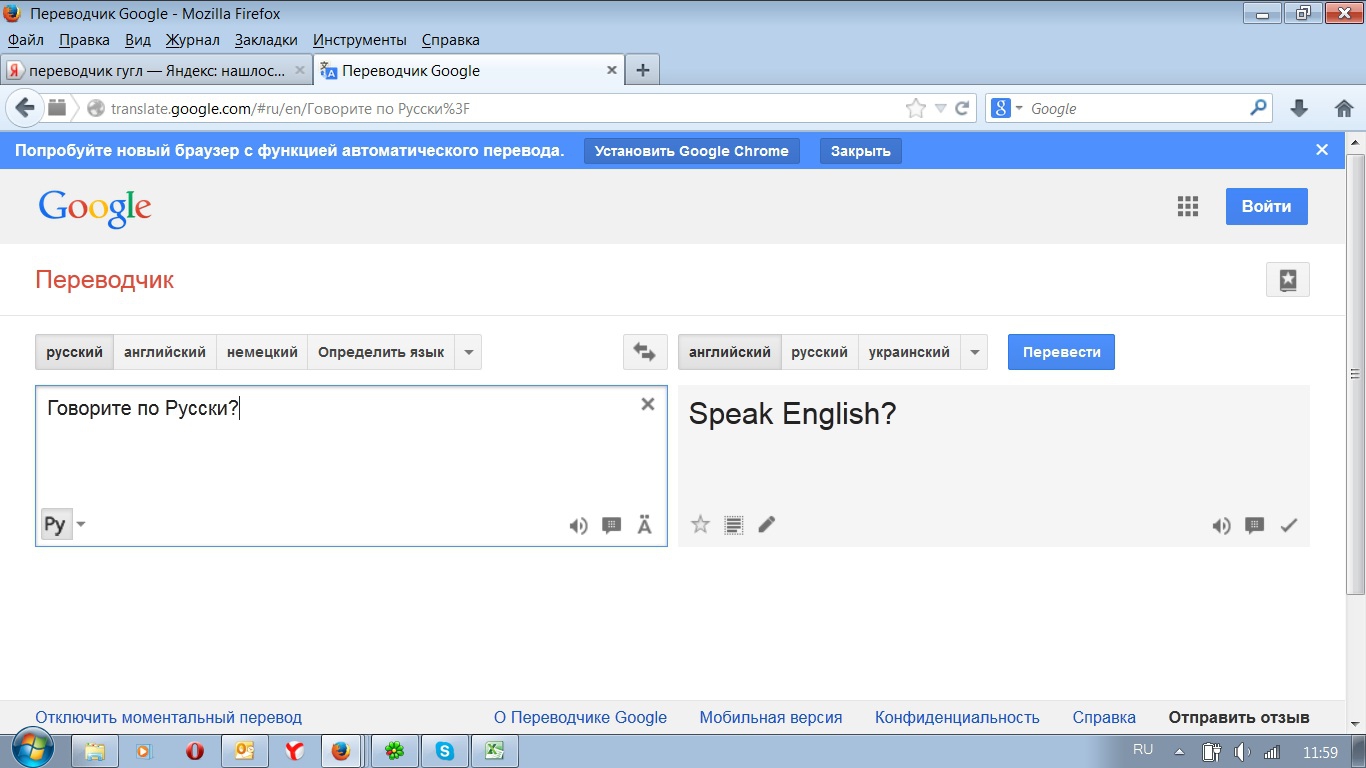The height and width of the screenshot is (768, 1366).
Task: Click Установить Google Chrome button
Action: click(691, 151)
